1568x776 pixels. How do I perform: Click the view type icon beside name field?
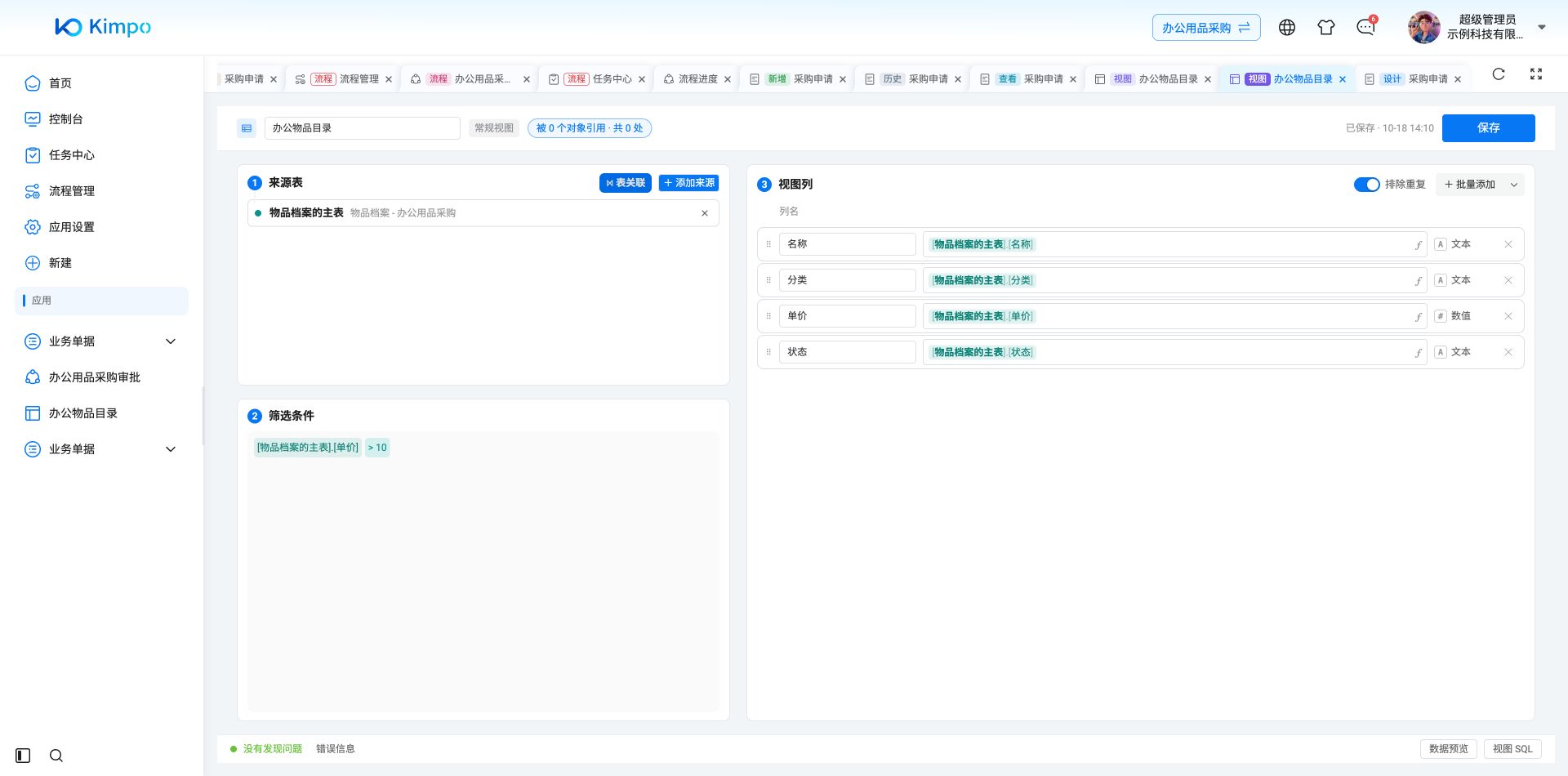point(247,128)
